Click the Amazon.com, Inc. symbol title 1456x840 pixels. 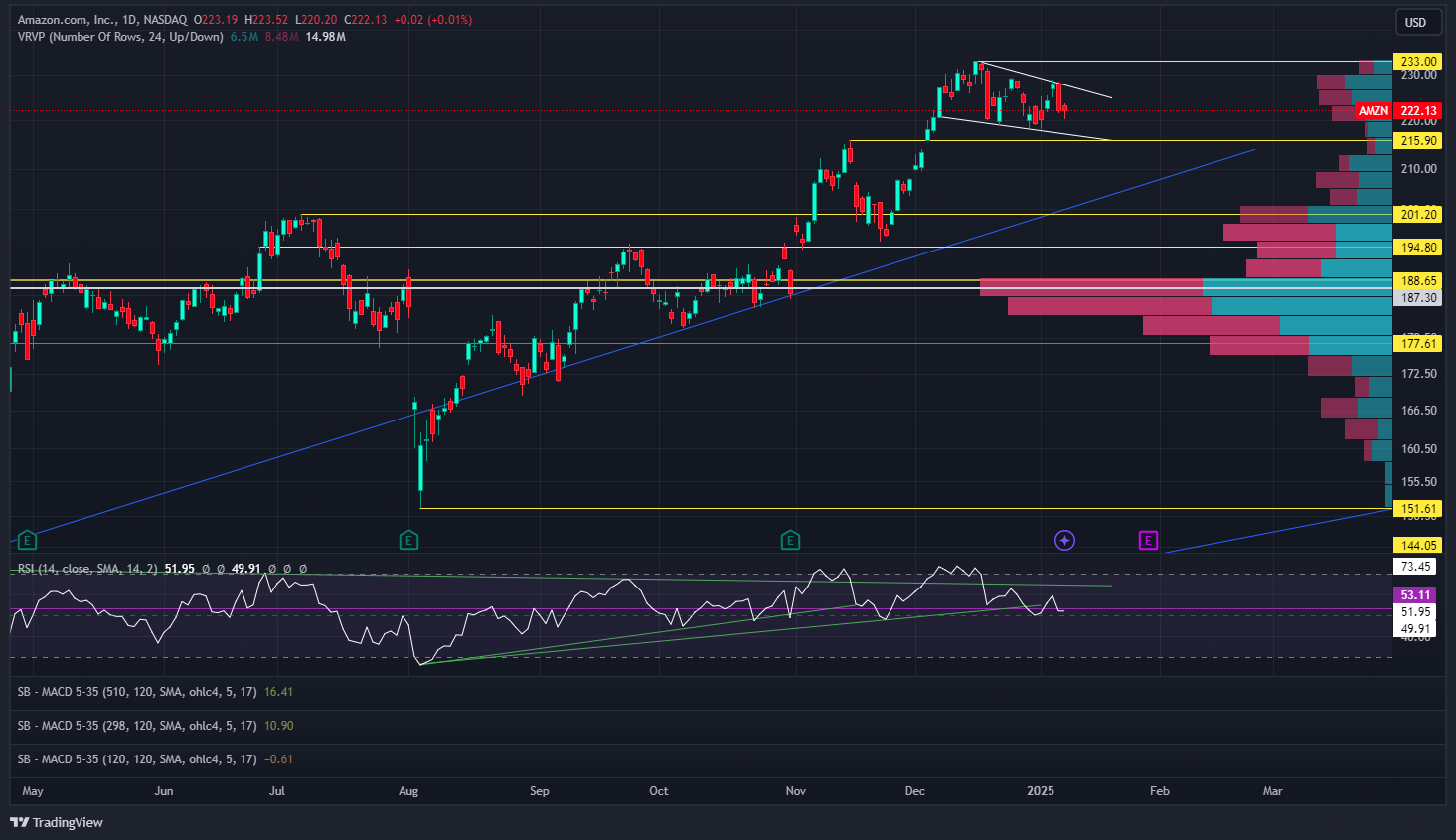coord(66,20)
